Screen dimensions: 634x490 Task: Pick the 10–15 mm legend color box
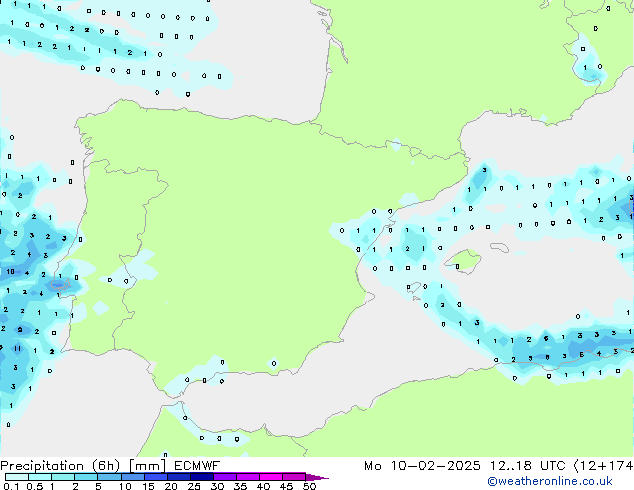tap(133, 477)
